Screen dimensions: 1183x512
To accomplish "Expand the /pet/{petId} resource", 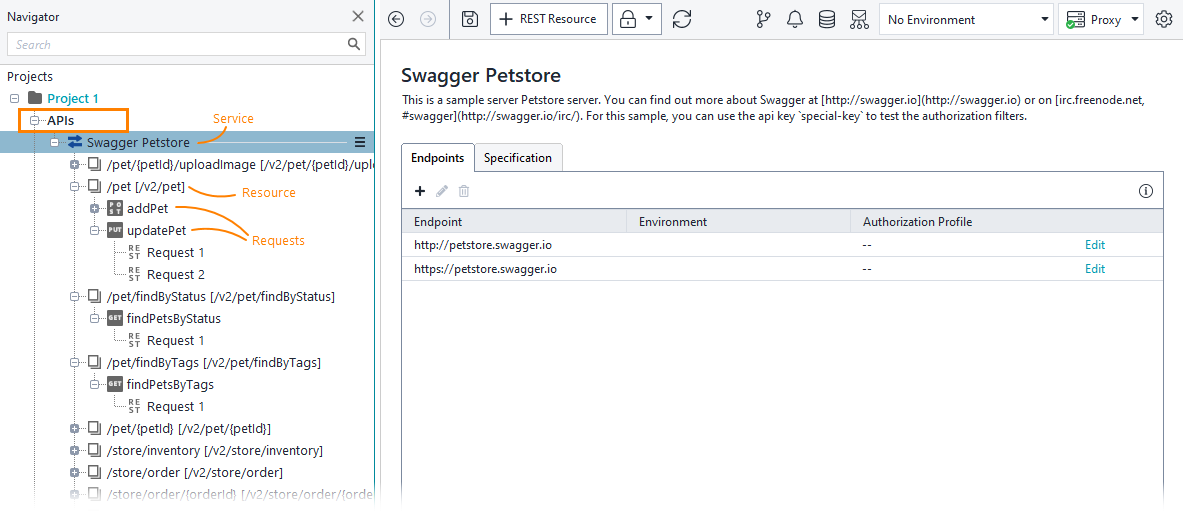I will pos(74,429).
